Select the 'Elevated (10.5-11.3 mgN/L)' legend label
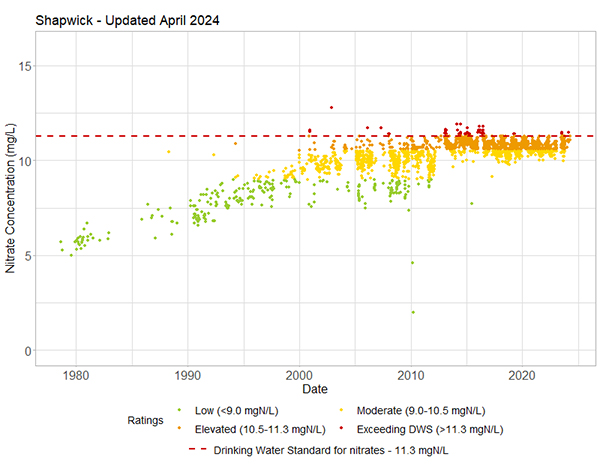 (256, 429)
